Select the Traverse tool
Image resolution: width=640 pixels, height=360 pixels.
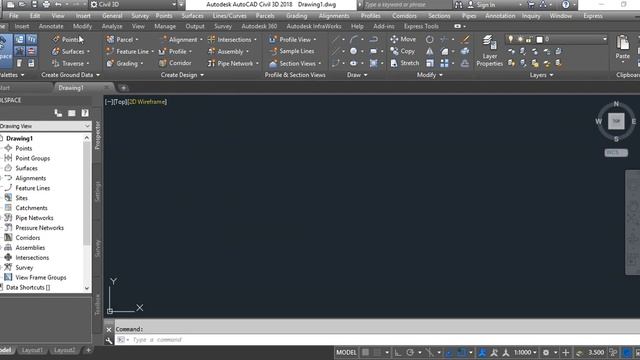click(70, 63)
